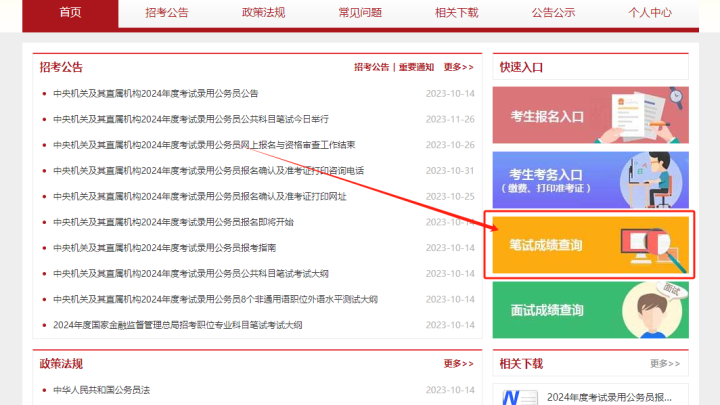
Task: Go to the 招考公告 navigation tab
Action: [167, 13]
